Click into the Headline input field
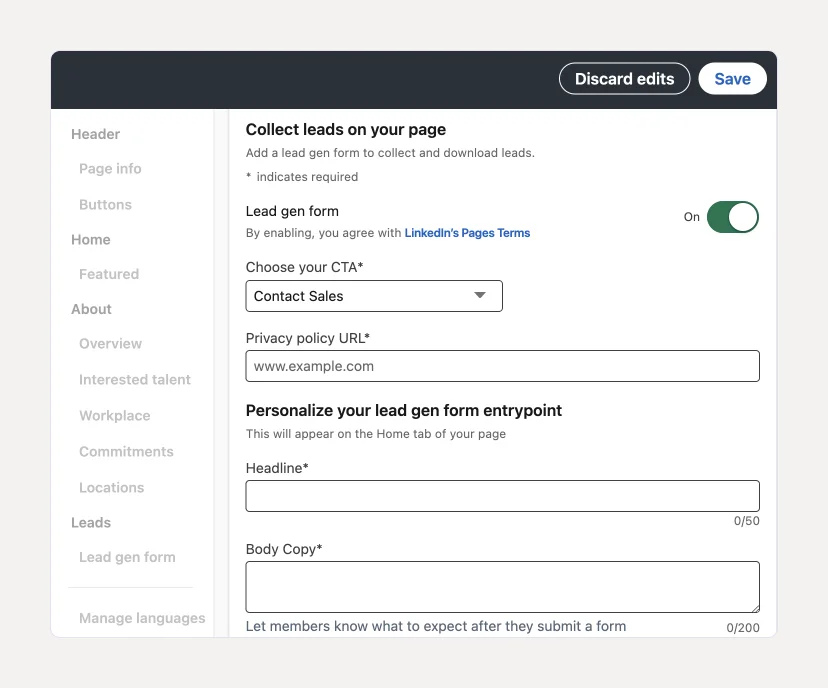828x688 pixels. click(502, 496)
